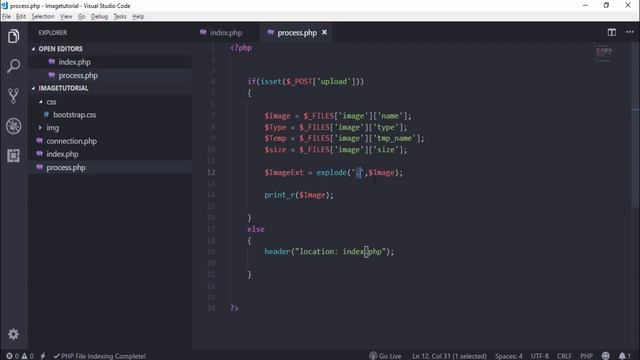This screenshot has width=640, height=360.
Task: Click the header location code line
Action: [329, 251]
